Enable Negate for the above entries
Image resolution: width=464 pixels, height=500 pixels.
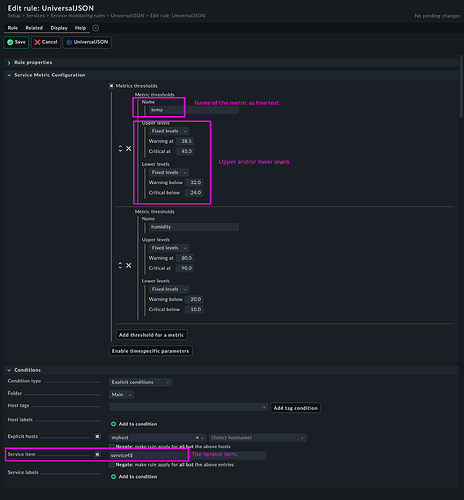(x=112, y=465)
